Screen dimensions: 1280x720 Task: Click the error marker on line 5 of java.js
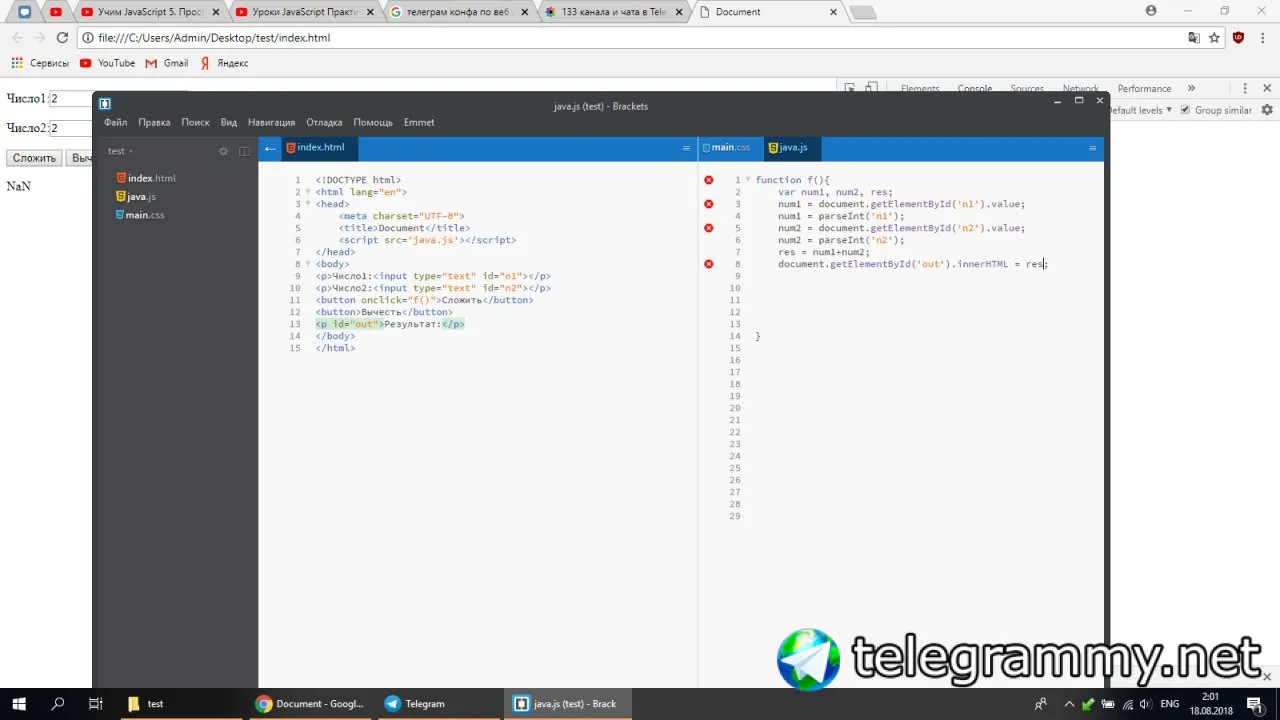click(709, 228)
